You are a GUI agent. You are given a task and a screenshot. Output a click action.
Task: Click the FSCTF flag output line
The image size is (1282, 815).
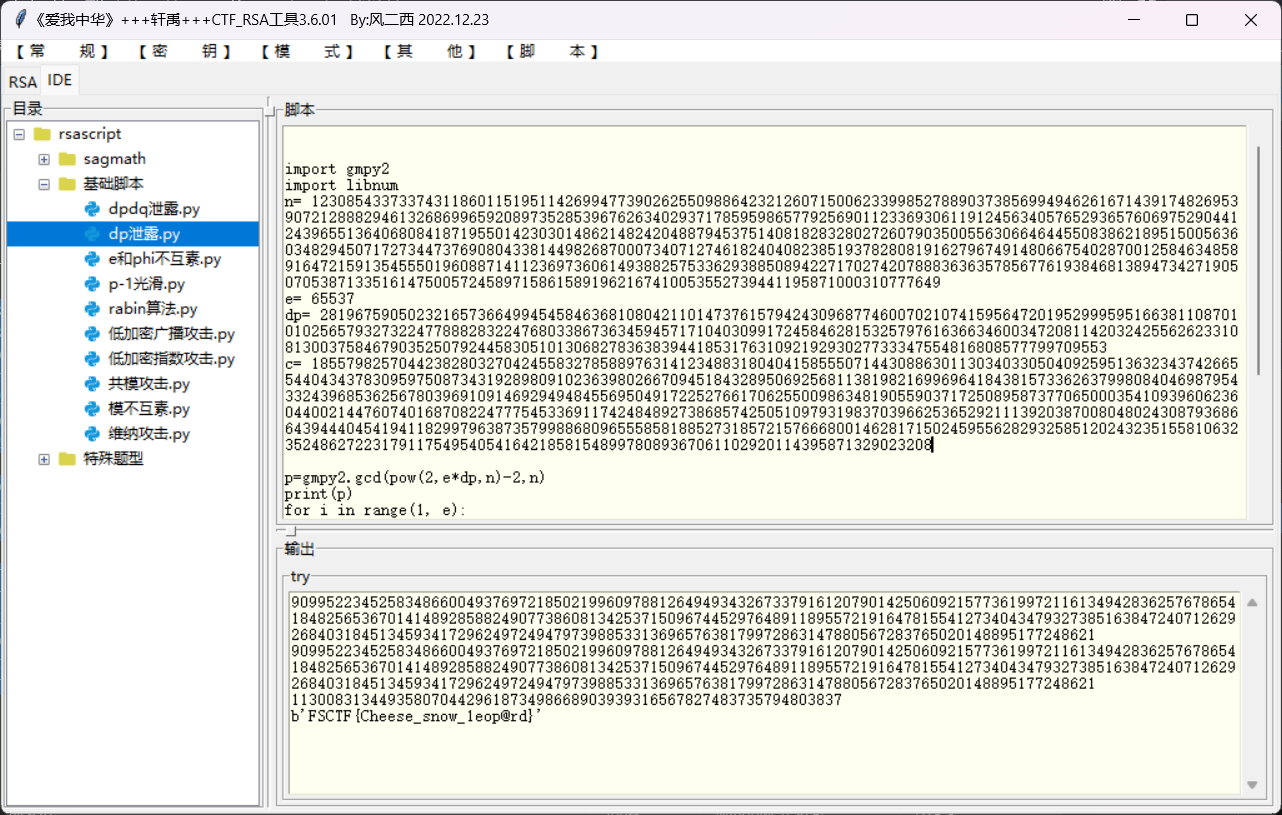click(416, 716)
